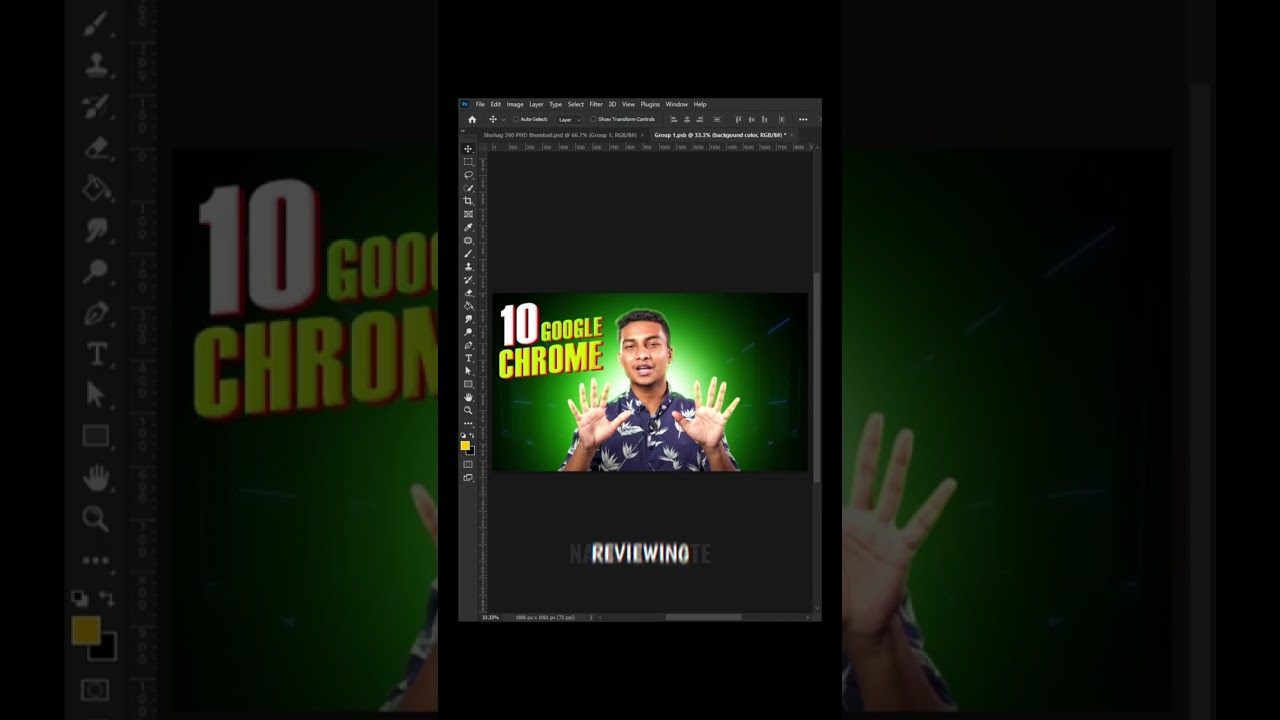
Task: Select the Eyedropper tool
Action: 467,227
